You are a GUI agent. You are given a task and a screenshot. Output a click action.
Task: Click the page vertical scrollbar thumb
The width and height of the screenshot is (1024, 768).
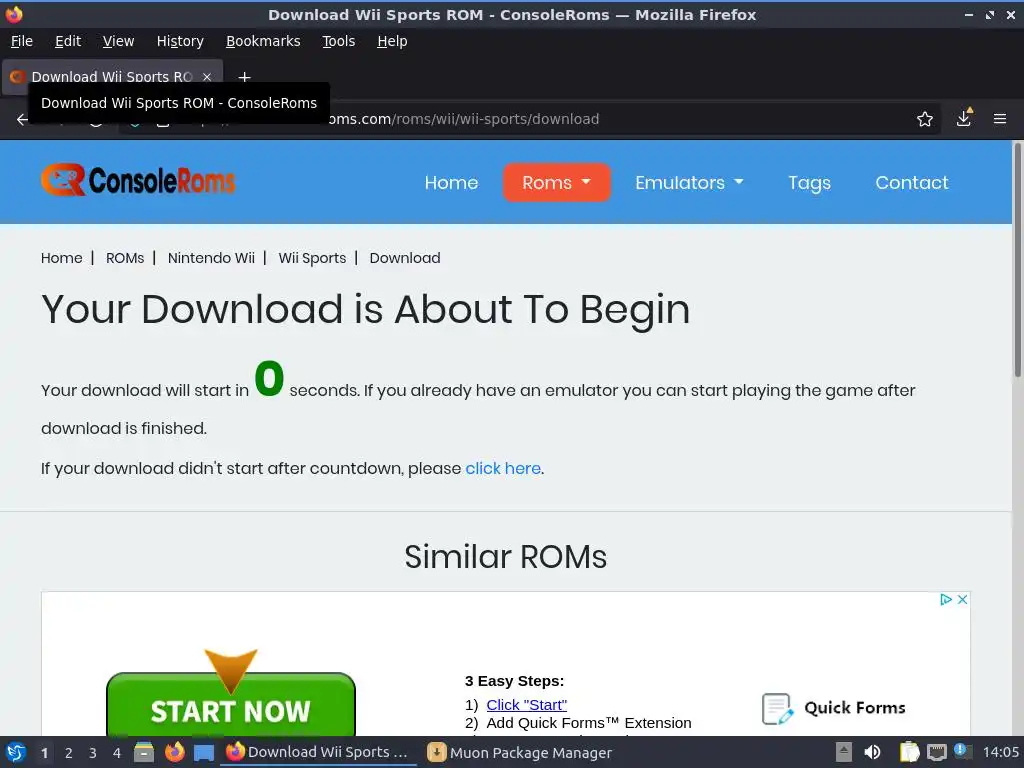(1017, 259)
